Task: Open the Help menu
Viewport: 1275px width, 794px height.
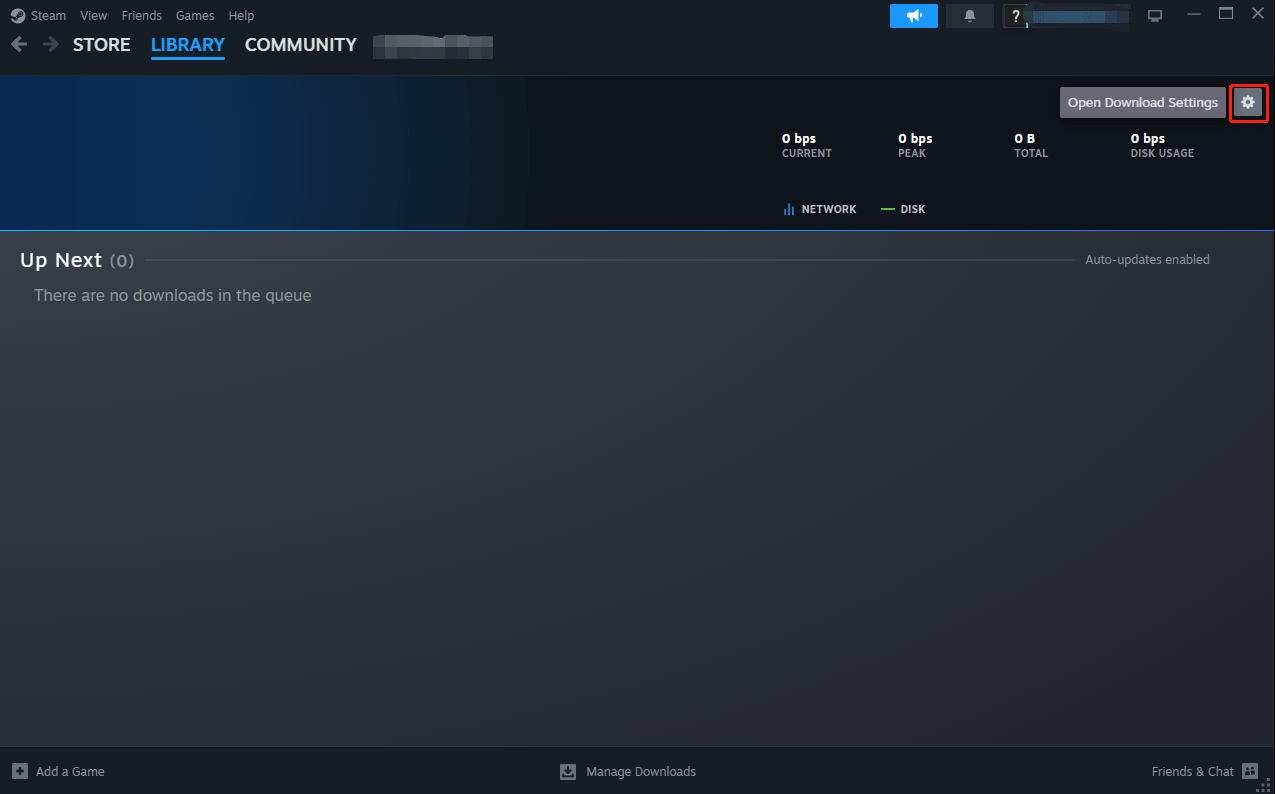Action: point(241,16)
